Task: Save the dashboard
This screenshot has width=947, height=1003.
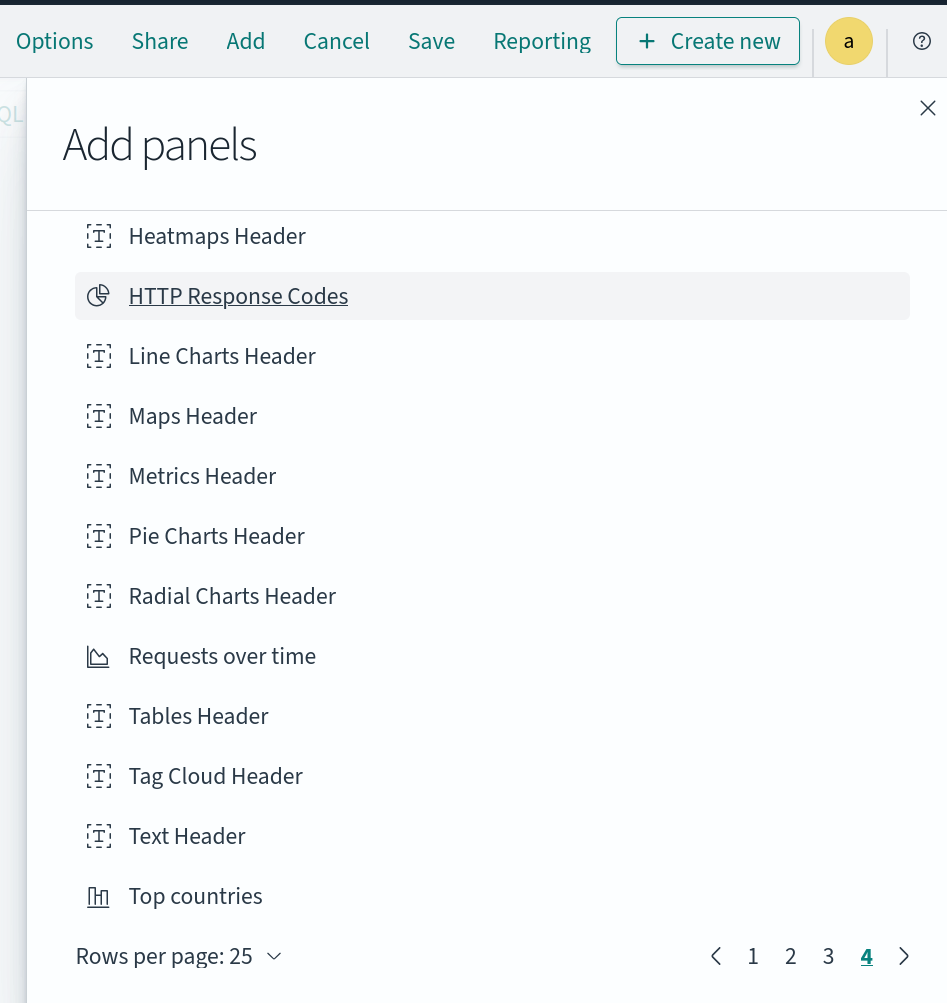Action: coord(431,41)
